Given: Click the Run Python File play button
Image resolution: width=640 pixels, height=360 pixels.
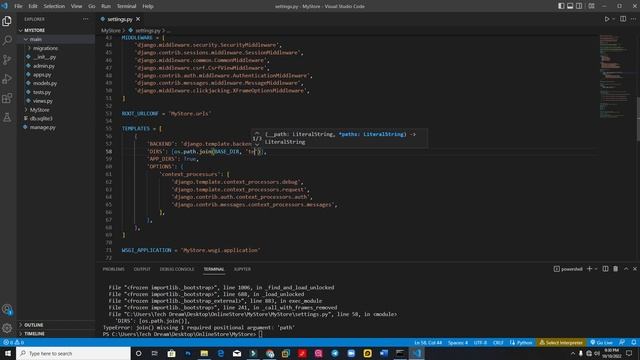Looking at the screenshot, I should point(607,19).
